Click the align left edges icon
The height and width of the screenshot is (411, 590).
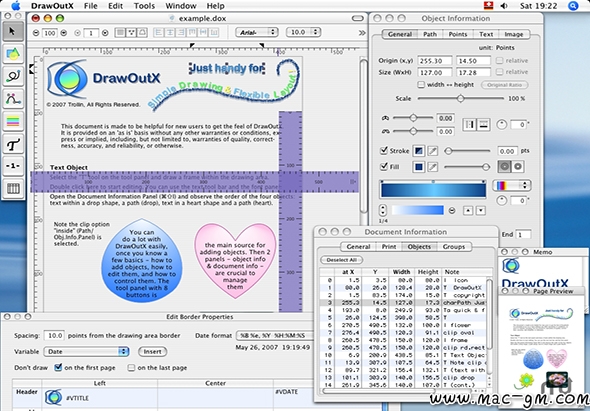coord(159,32)
